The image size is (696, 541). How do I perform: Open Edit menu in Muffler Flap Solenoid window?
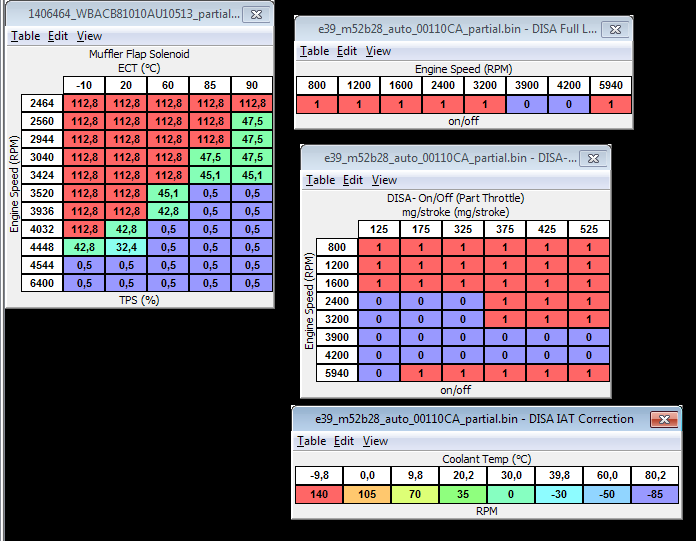58,36
